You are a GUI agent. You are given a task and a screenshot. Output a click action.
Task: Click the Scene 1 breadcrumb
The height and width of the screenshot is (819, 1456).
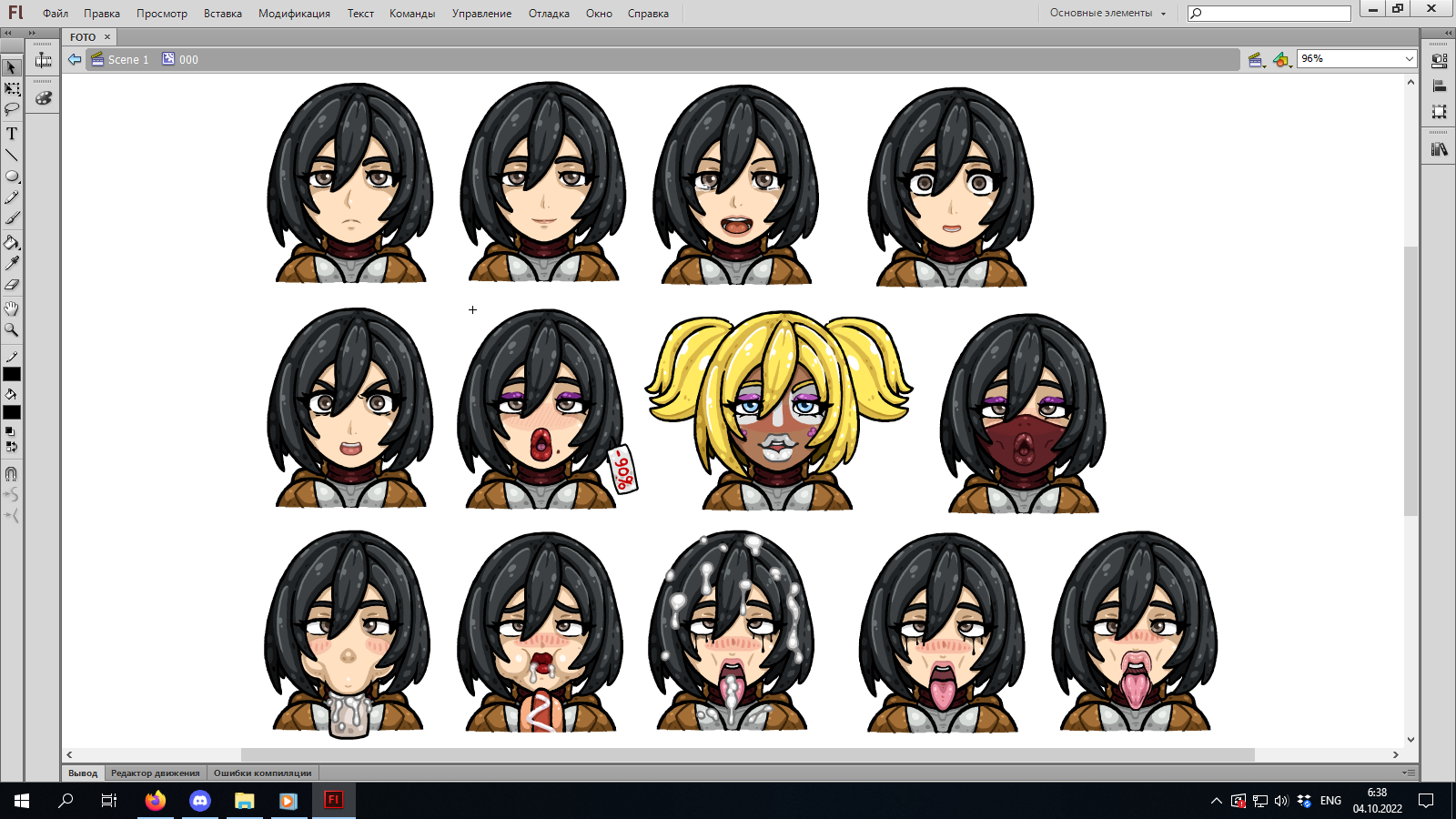[120, 59]
